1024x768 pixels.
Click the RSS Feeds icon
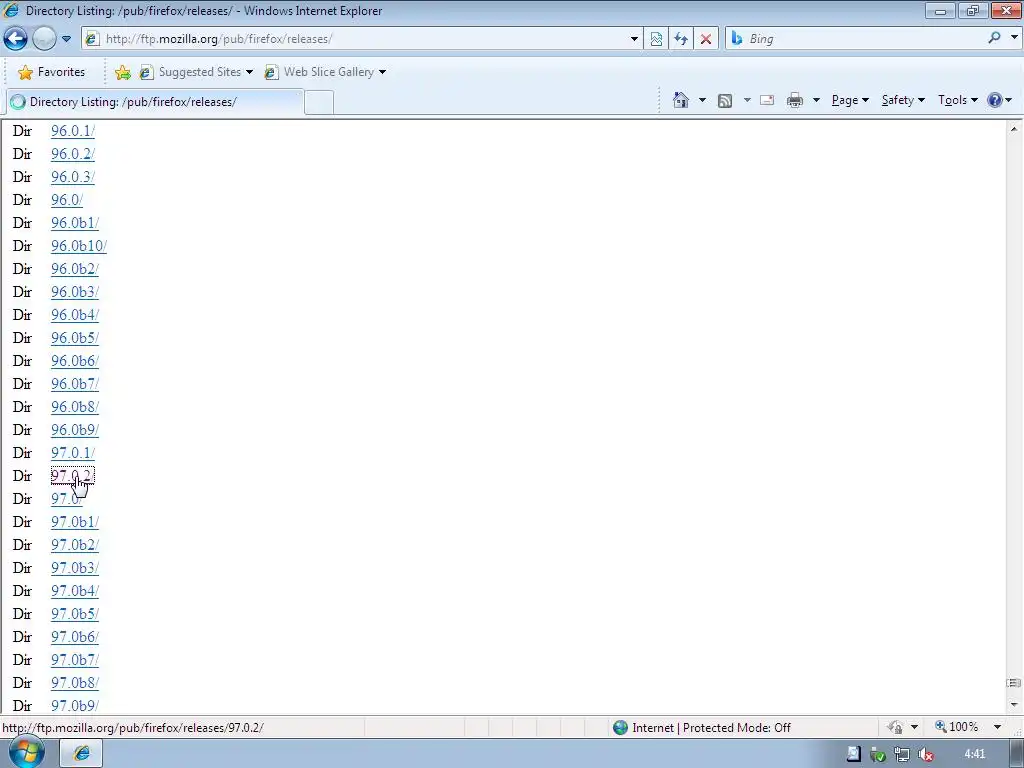point(724,100)
